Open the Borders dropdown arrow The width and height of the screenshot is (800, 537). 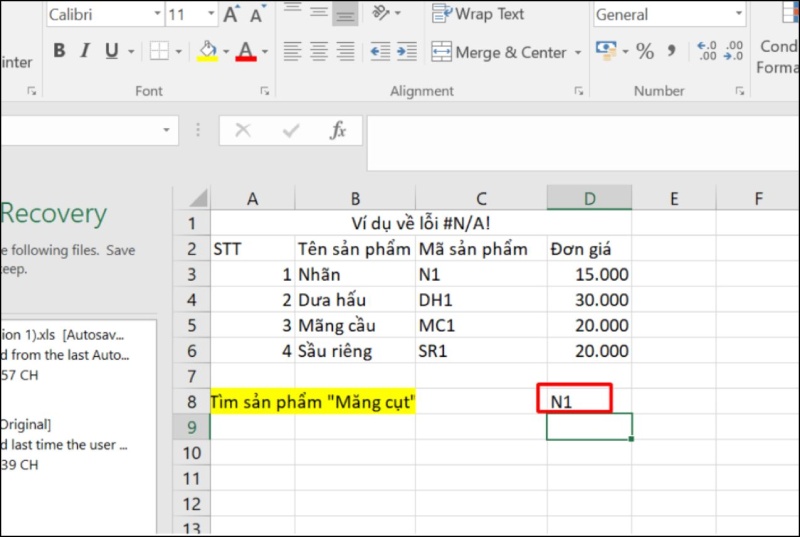click(x=178, y=52)
